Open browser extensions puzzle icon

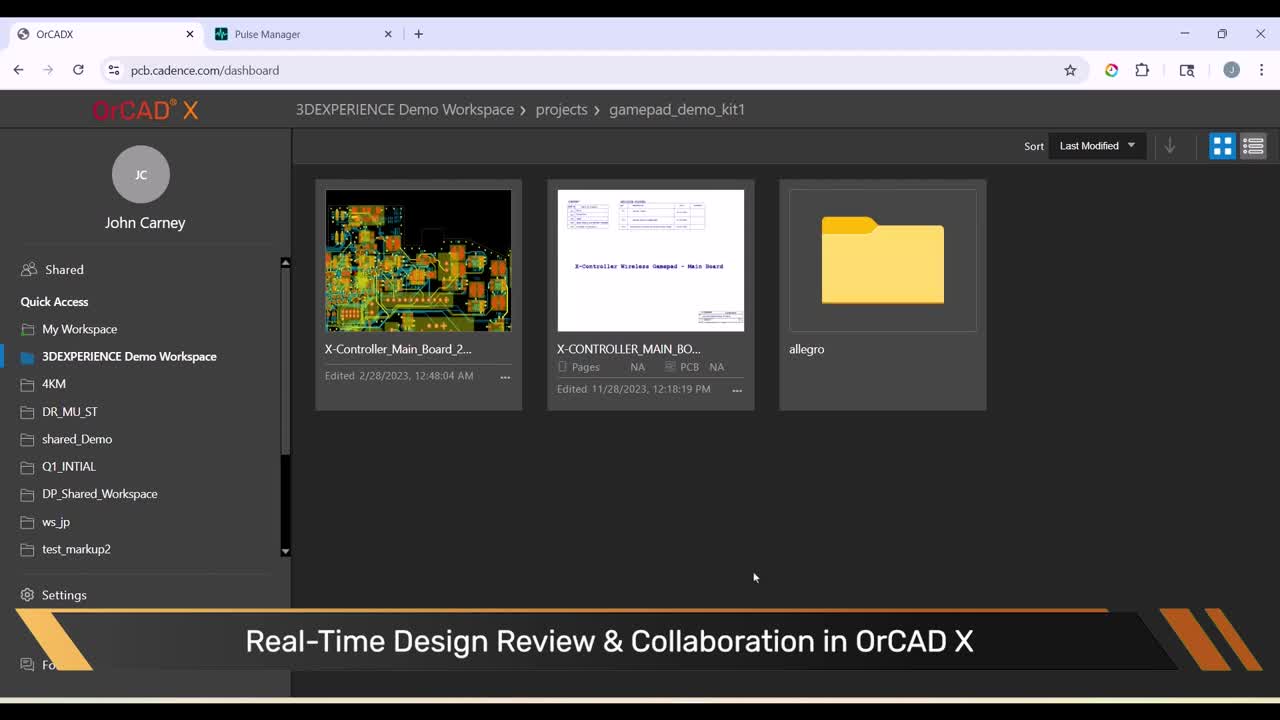1142,70
